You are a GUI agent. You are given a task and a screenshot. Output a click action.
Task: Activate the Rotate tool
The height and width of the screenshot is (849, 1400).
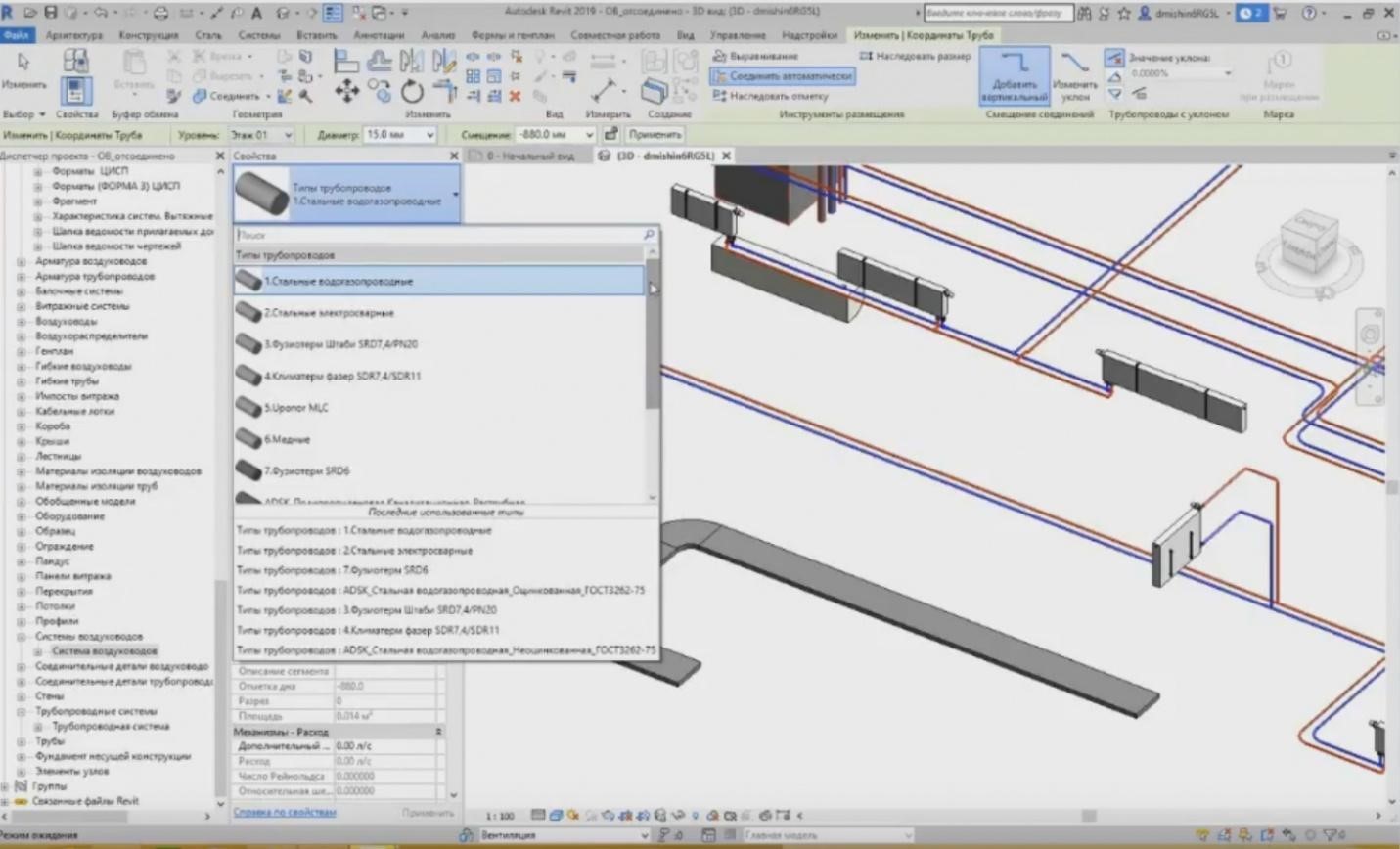click(x=413, y=90)
